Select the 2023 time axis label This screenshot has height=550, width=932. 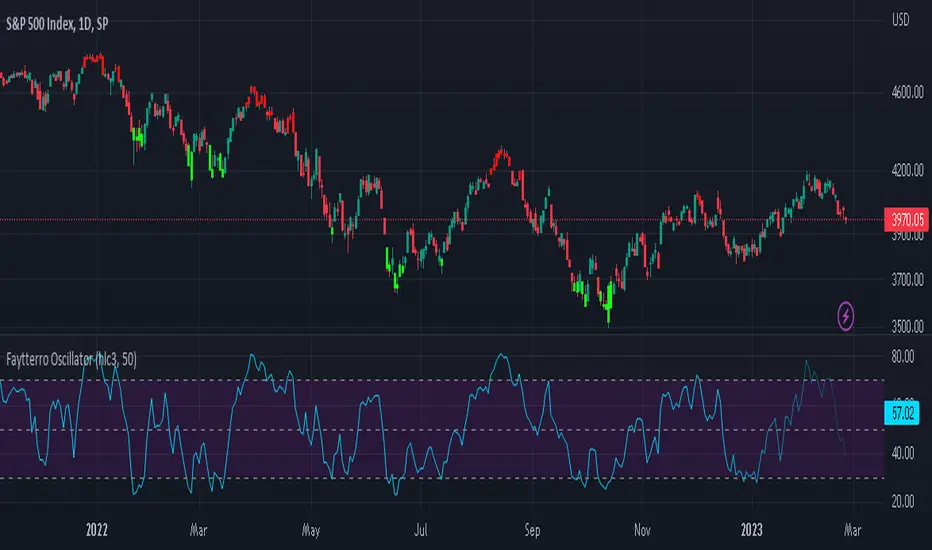coord(751,530)
